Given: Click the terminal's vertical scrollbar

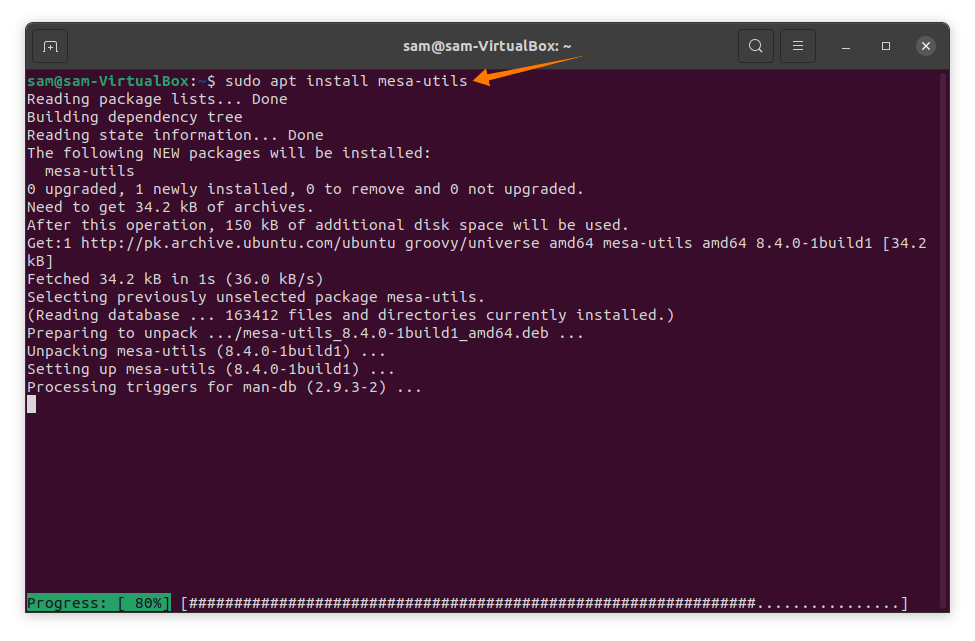Looking at the screenshot, I should 943,339.
